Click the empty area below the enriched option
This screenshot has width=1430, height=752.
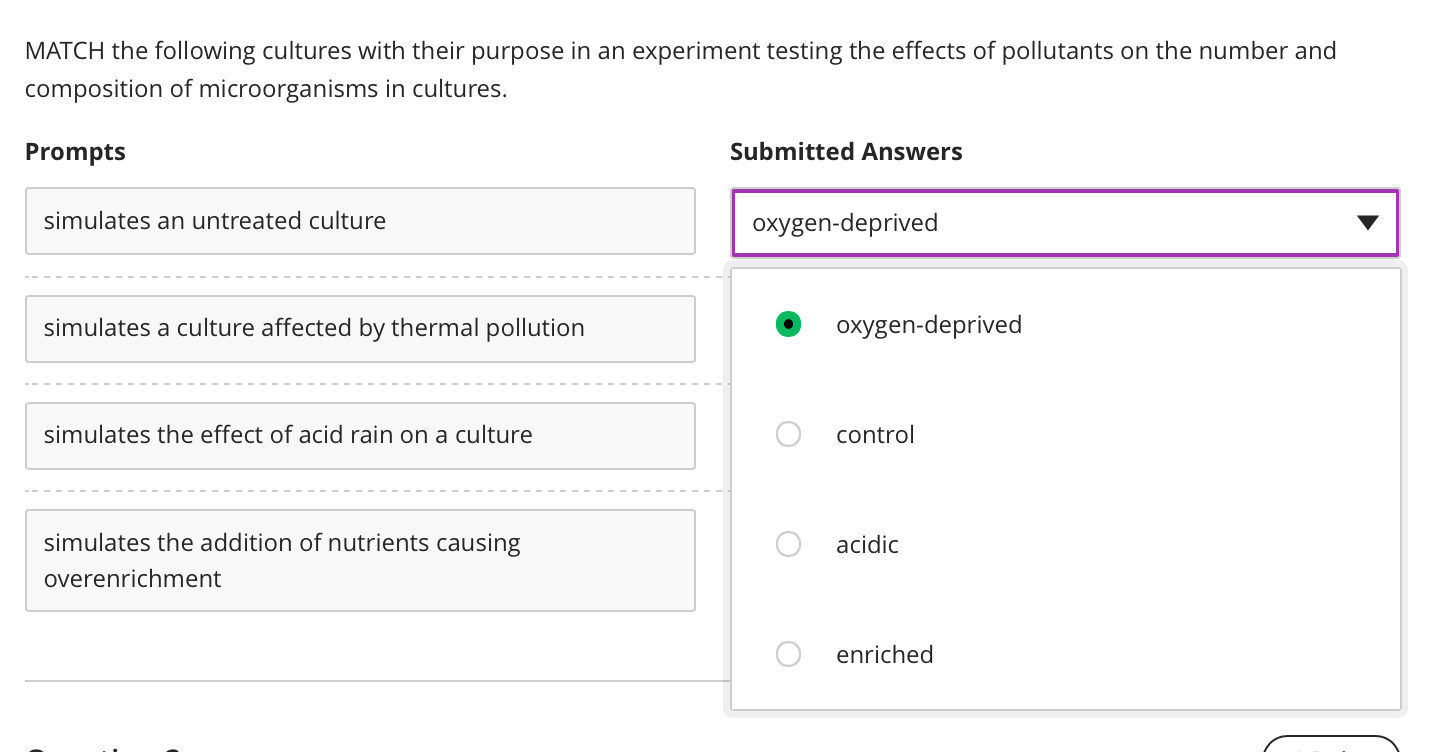(1065, 696)
